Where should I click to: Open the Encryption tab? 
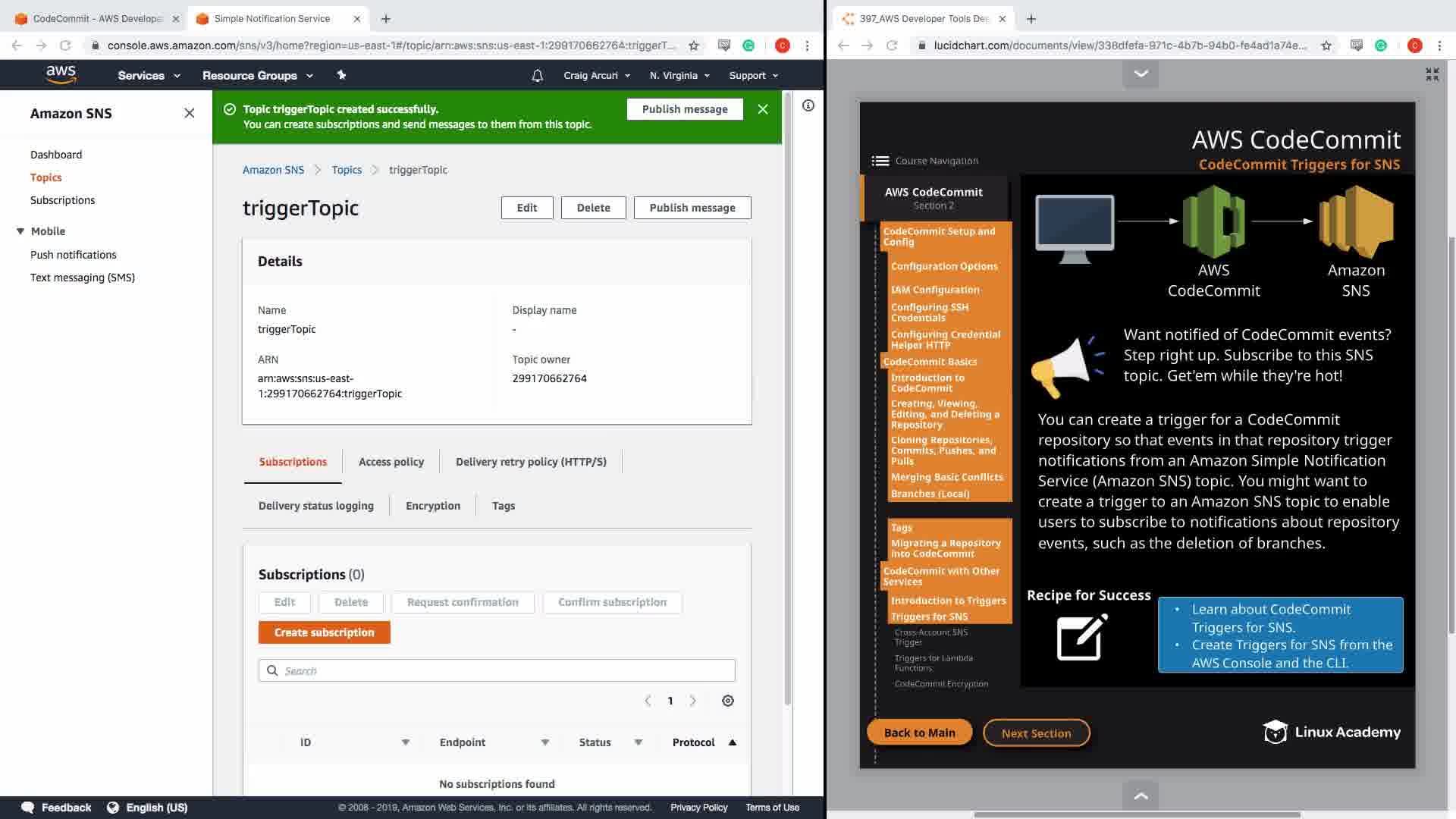[x=432, y=506]
